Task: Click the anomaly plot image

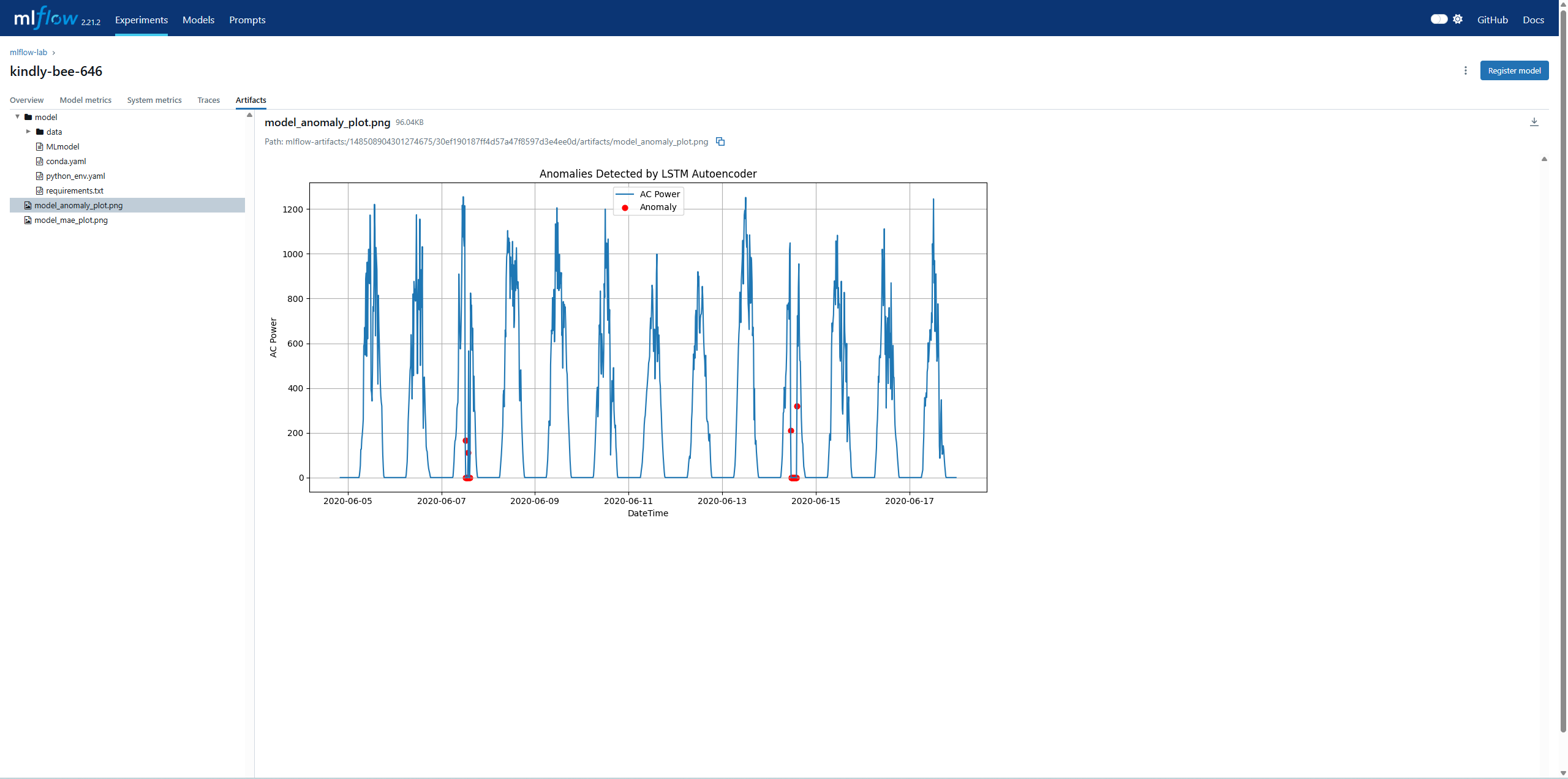Action: pos(628,343)
